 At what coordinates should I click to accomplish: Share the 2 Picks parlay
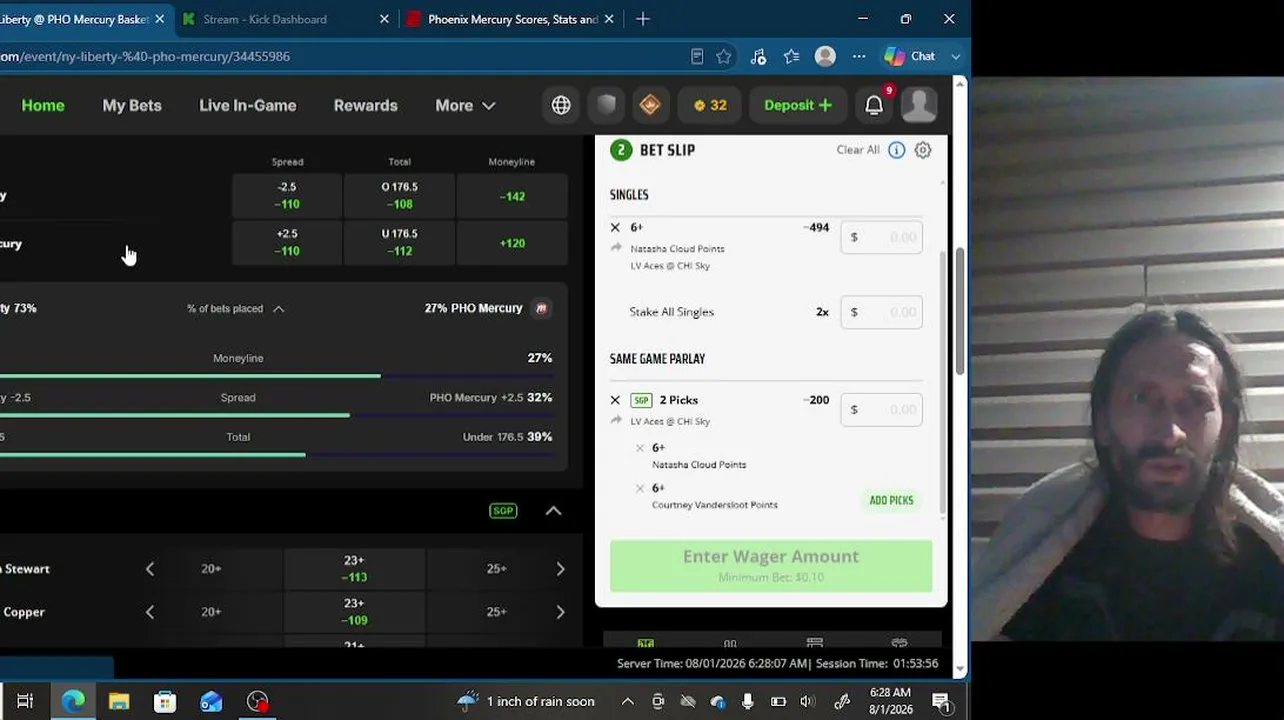click(x=616, y=420)
